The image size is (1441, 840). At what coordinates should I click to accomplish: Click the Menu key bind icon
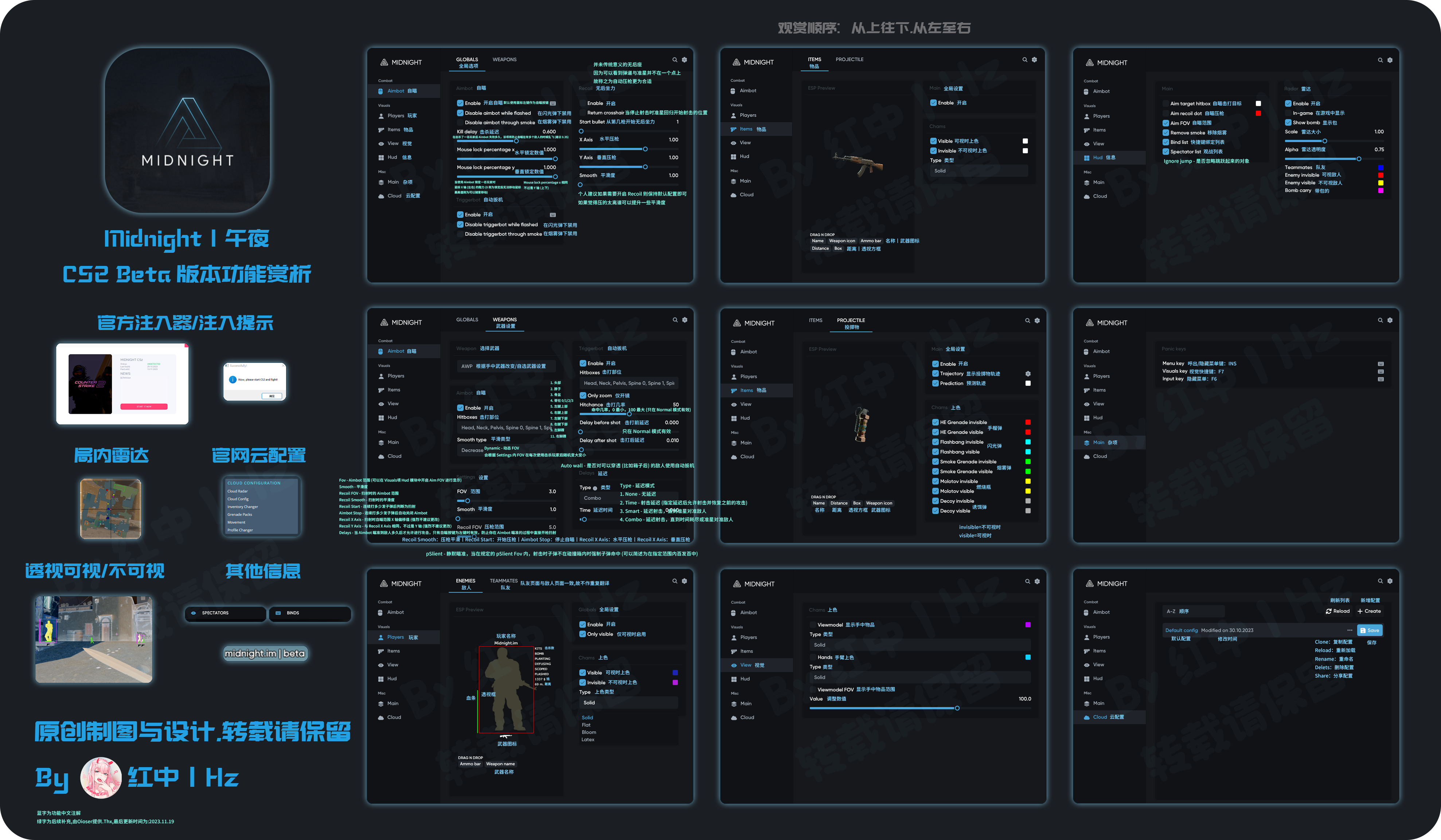pyautogui.click(x=1381, y=364)
